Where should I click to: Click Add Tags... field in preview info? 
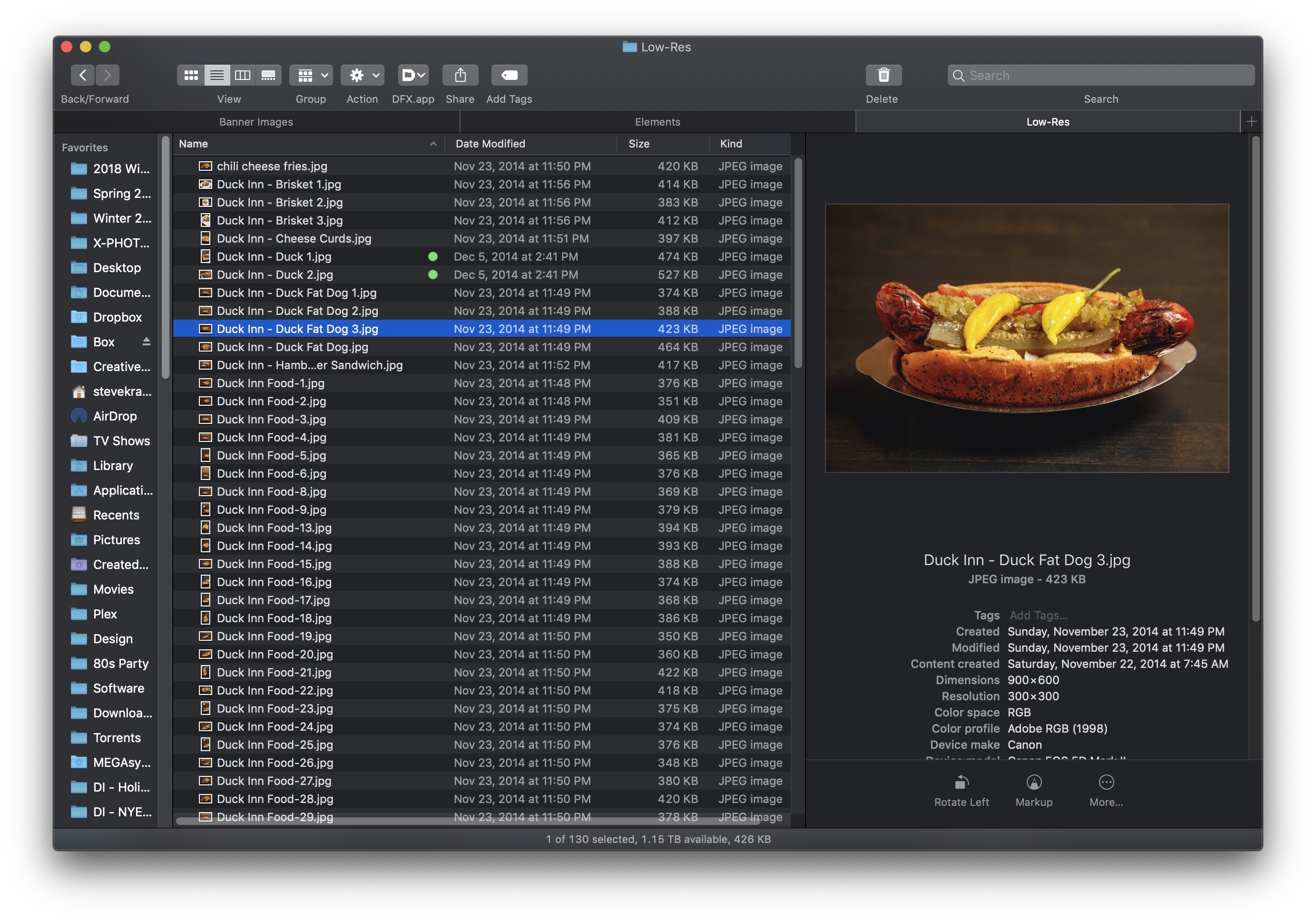(1038, 615)
